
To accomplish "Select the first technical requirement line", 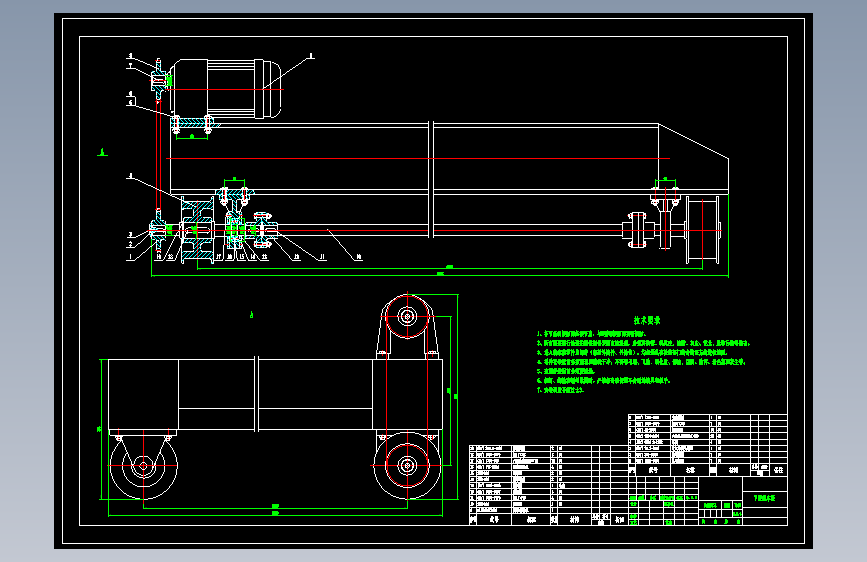I will coord(591,334).
